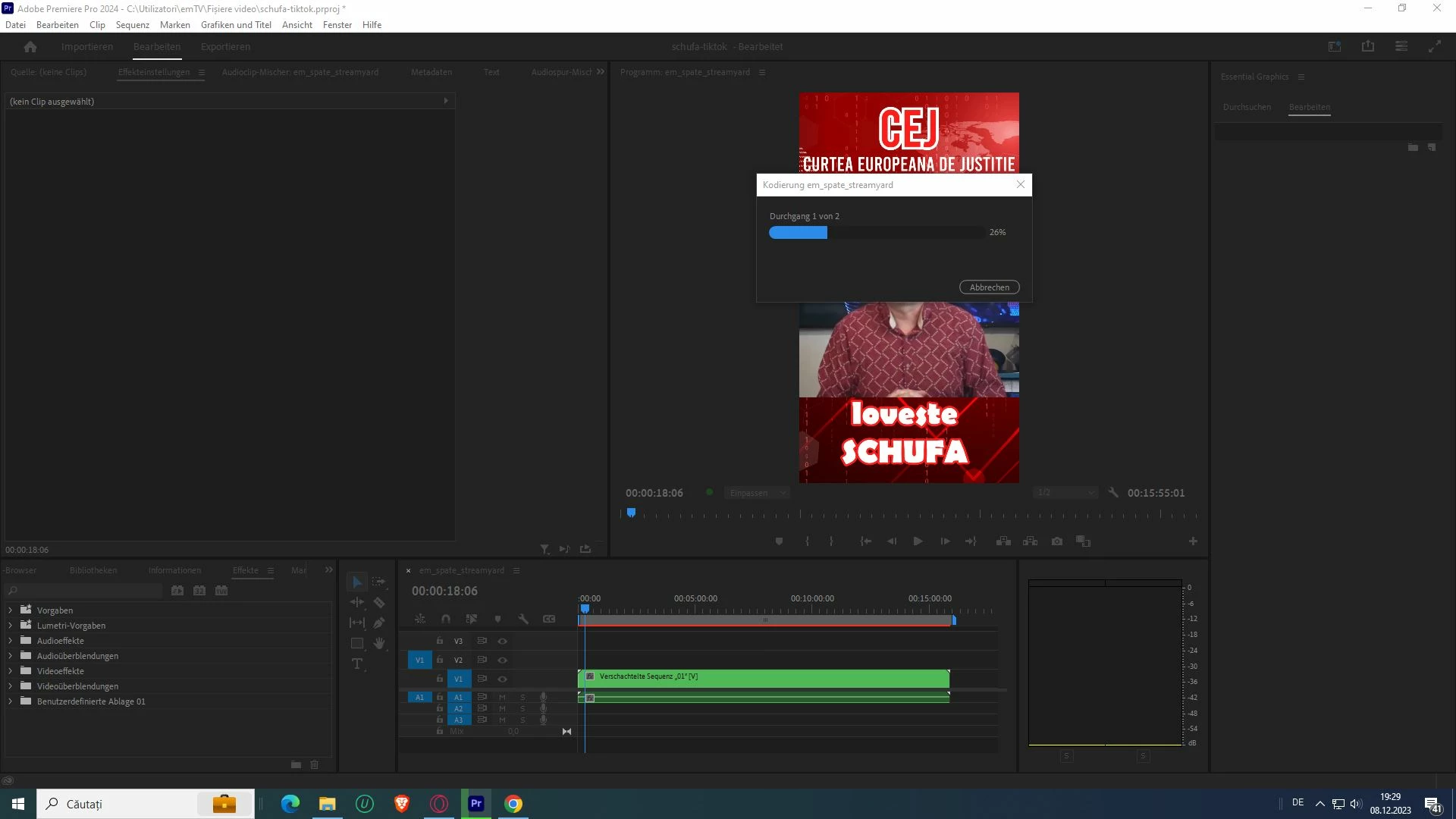This screenshot has width=1456, height=819.
Task: Expand the Lumetri-Vorgaben folder
Action: (10, 626)
